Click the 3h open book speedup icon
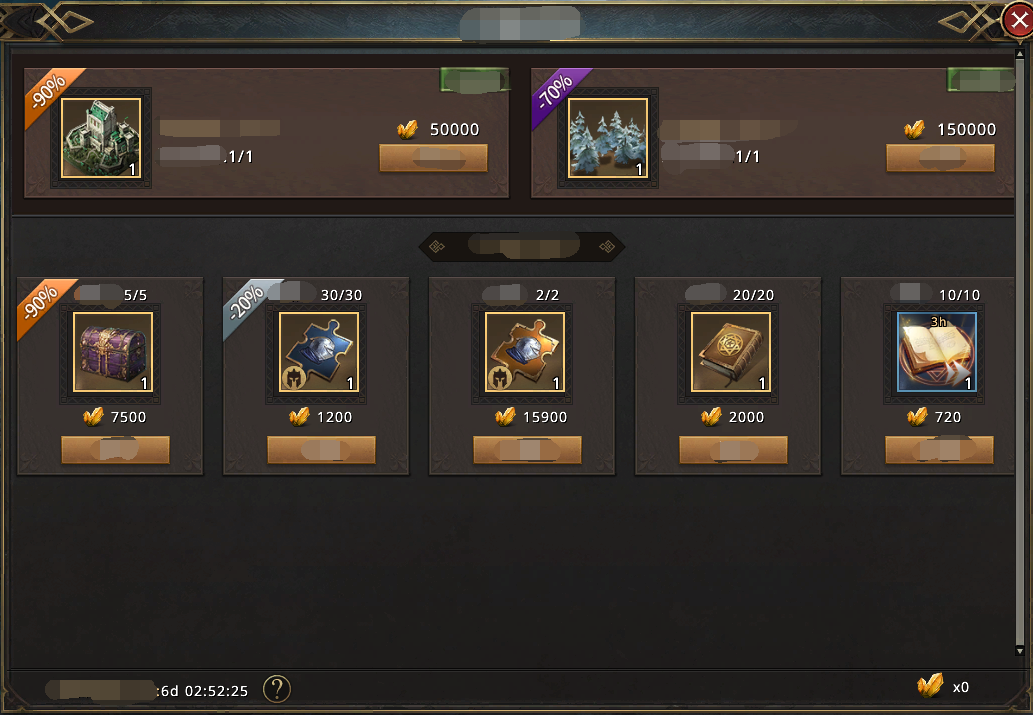The height and width of the screenshot is (715, 1033). coord(937,352)
